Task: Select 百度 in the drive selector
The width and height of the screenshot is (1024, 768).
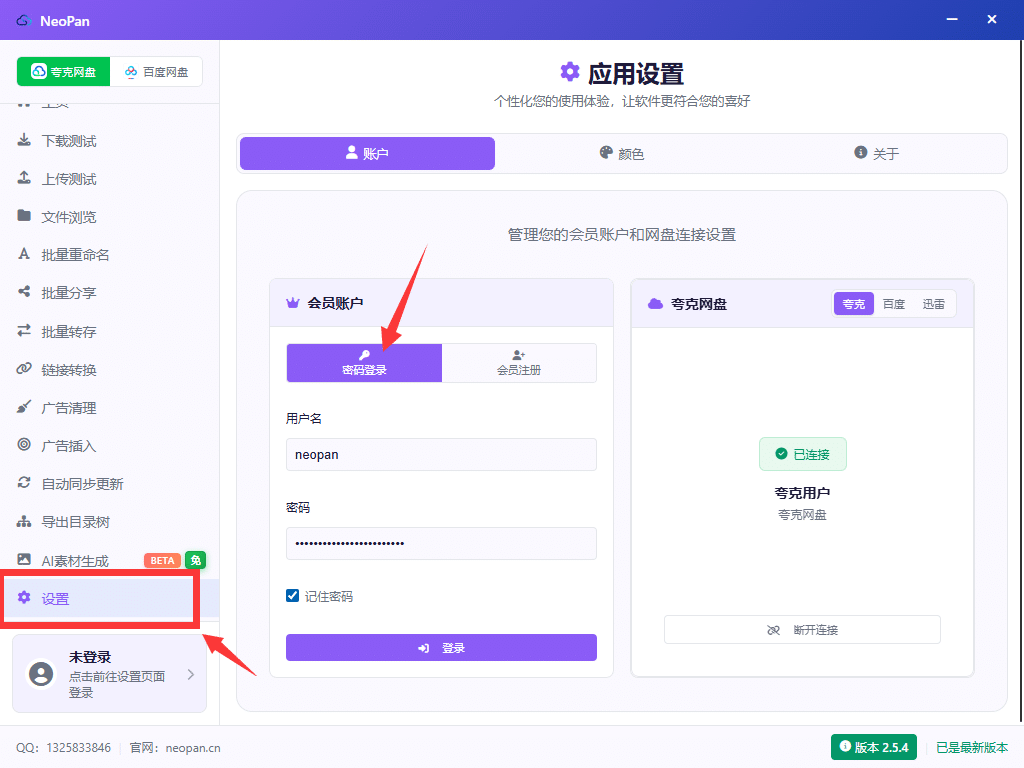Action: [x=893, y=304]
